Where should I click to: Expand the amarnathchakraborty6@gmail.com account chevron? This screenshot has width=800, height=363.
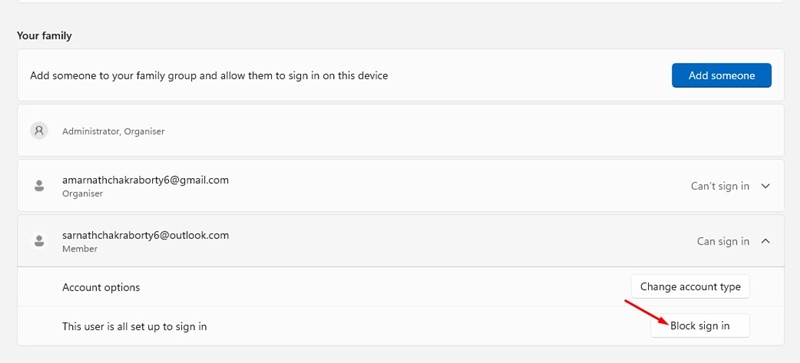(x=765, y=186)
